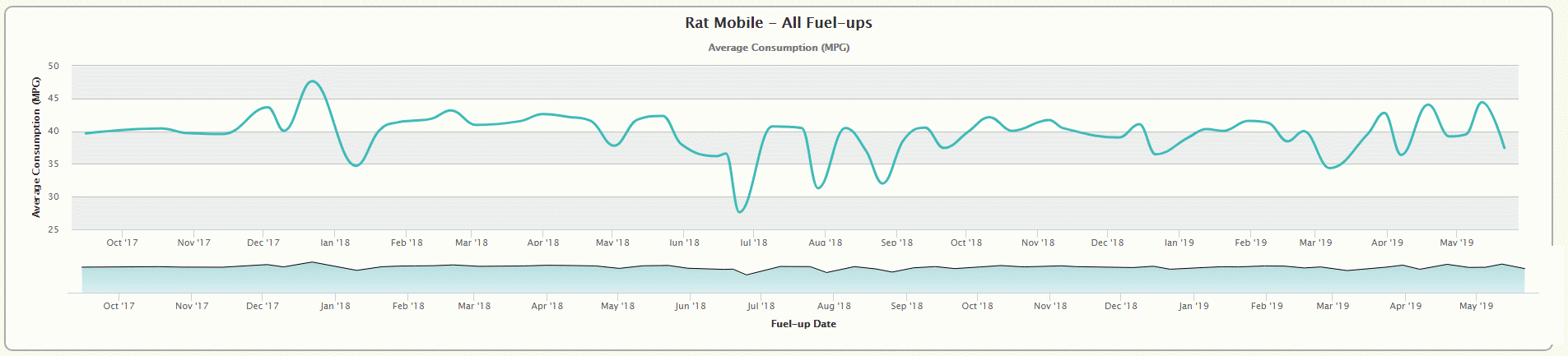Viewport: 1568px width, 356px height.
Task: Click the '50' y-axis tick label
Action: pos(54,67)
